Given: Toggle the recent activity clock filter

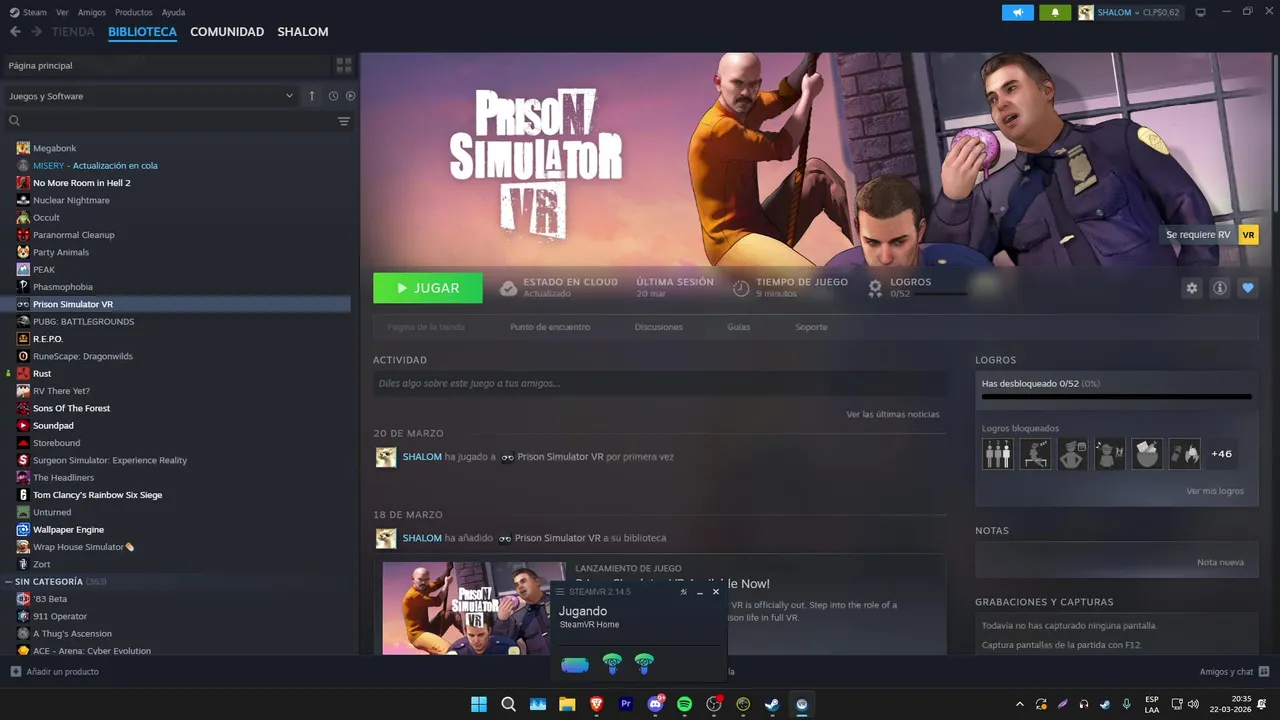Looking at the screenshot, I should [333, 96].
